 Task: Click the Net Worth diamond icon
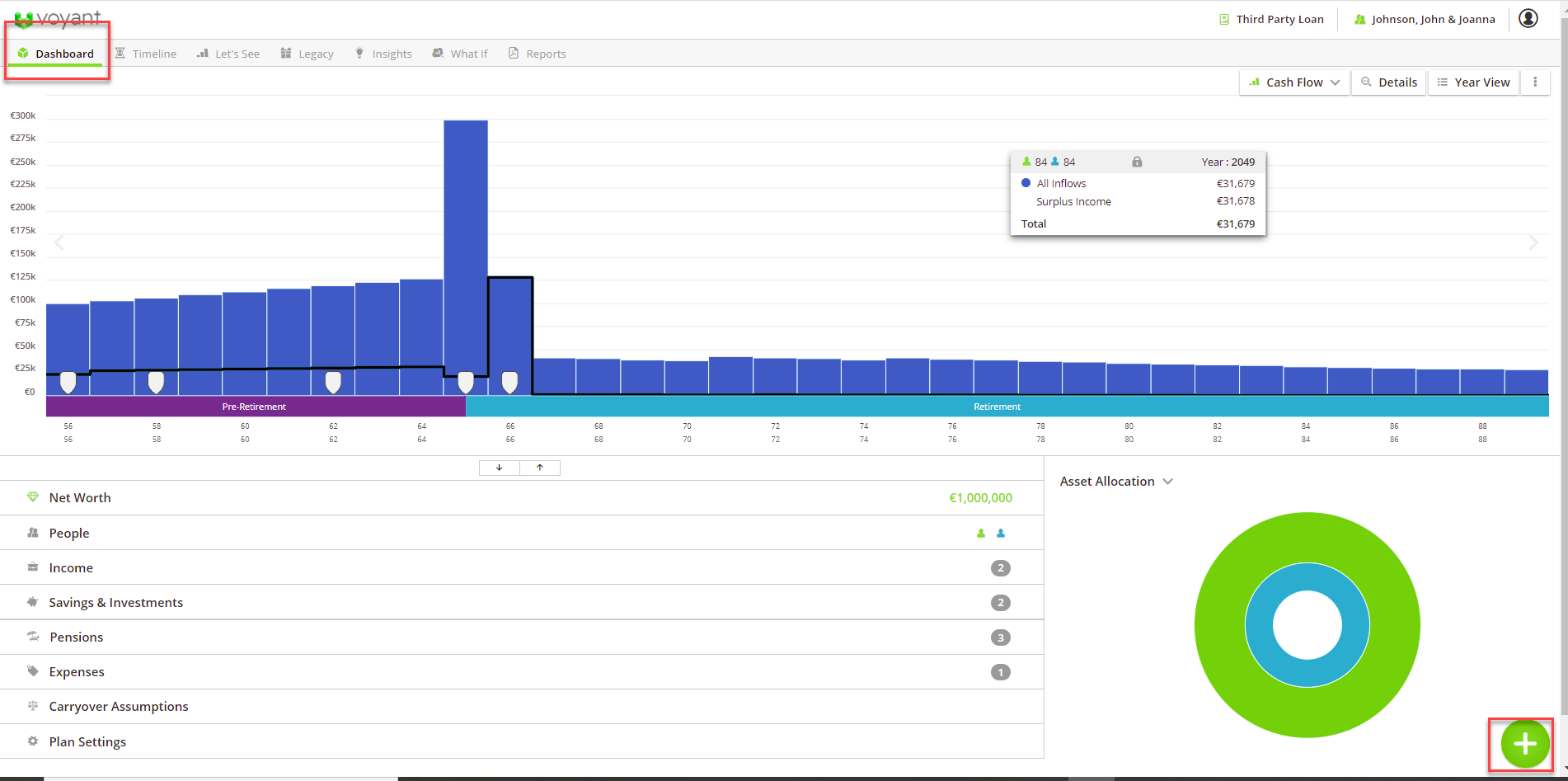click(x=33, y=497)
